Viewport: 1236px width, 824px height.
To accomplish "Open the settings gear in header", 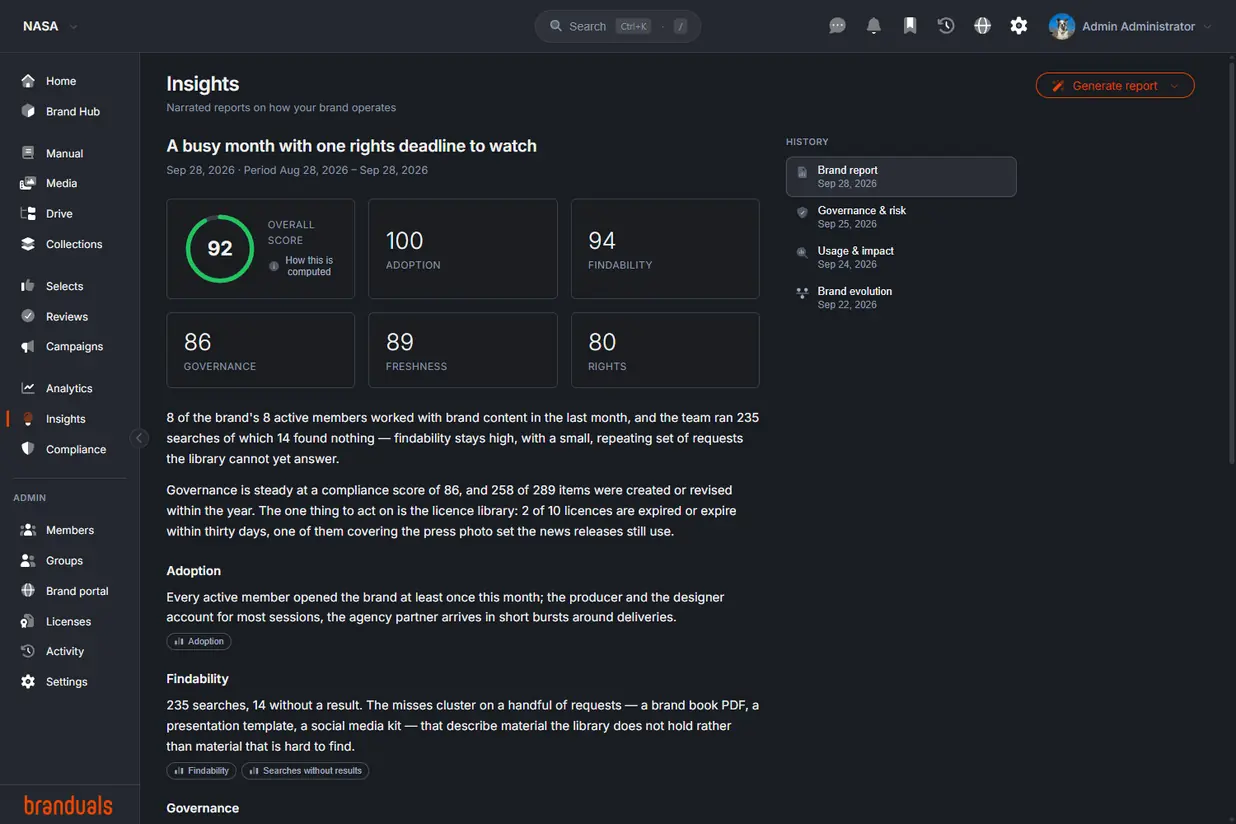I will pyautogui.click(x=1019, y=26).
